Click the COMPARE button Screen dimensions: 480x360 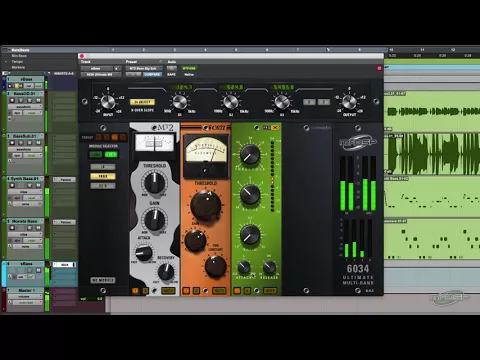[152, 74]
